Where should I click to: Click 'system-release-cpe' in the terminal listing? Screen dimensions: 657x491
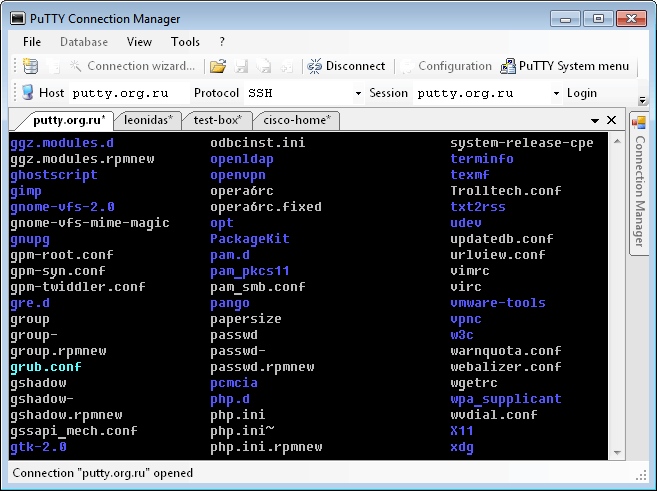(x=522, y=143)
